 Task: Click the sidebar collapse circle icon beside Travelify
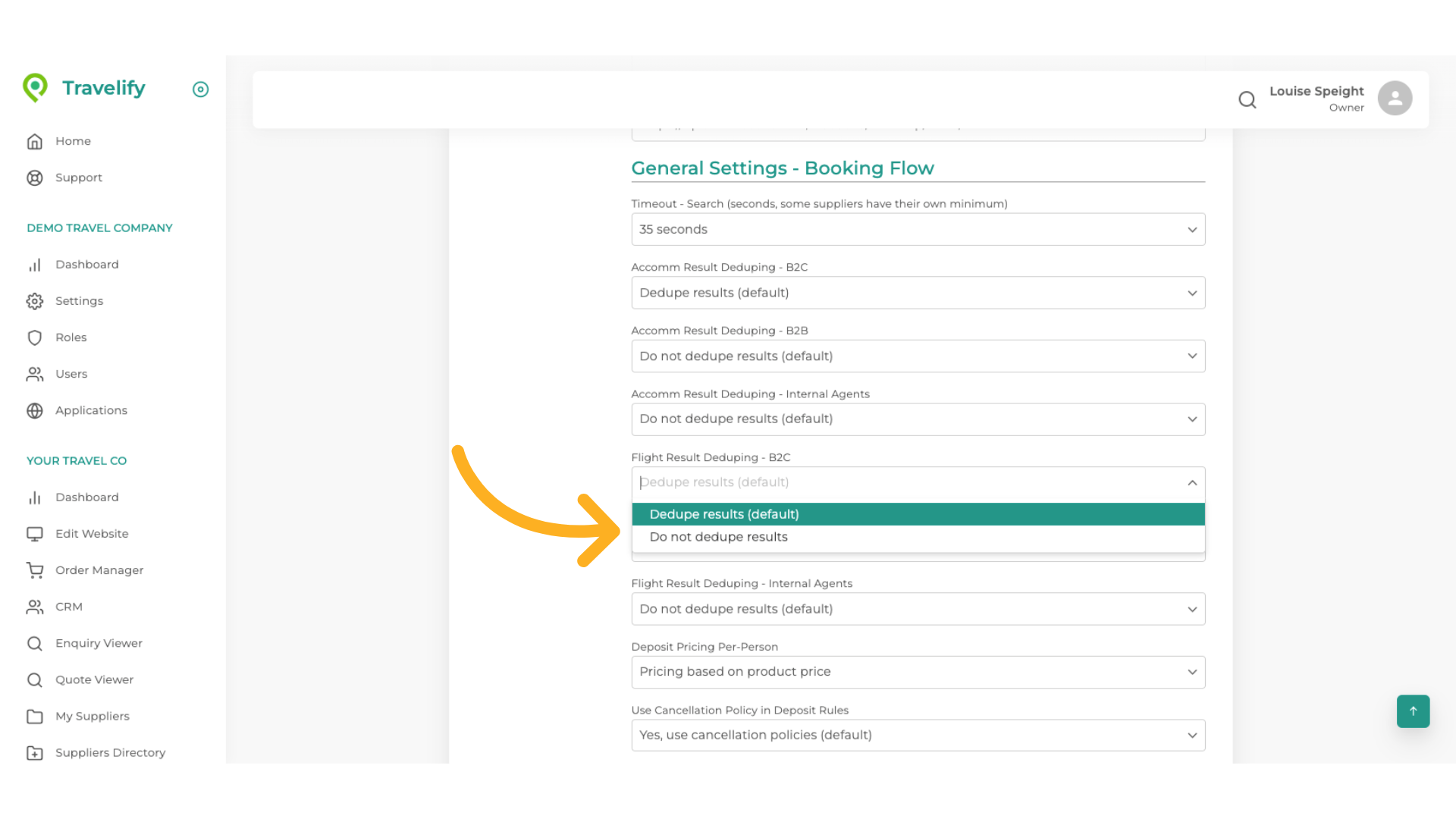pyautogui.click(x=200, y=89)
